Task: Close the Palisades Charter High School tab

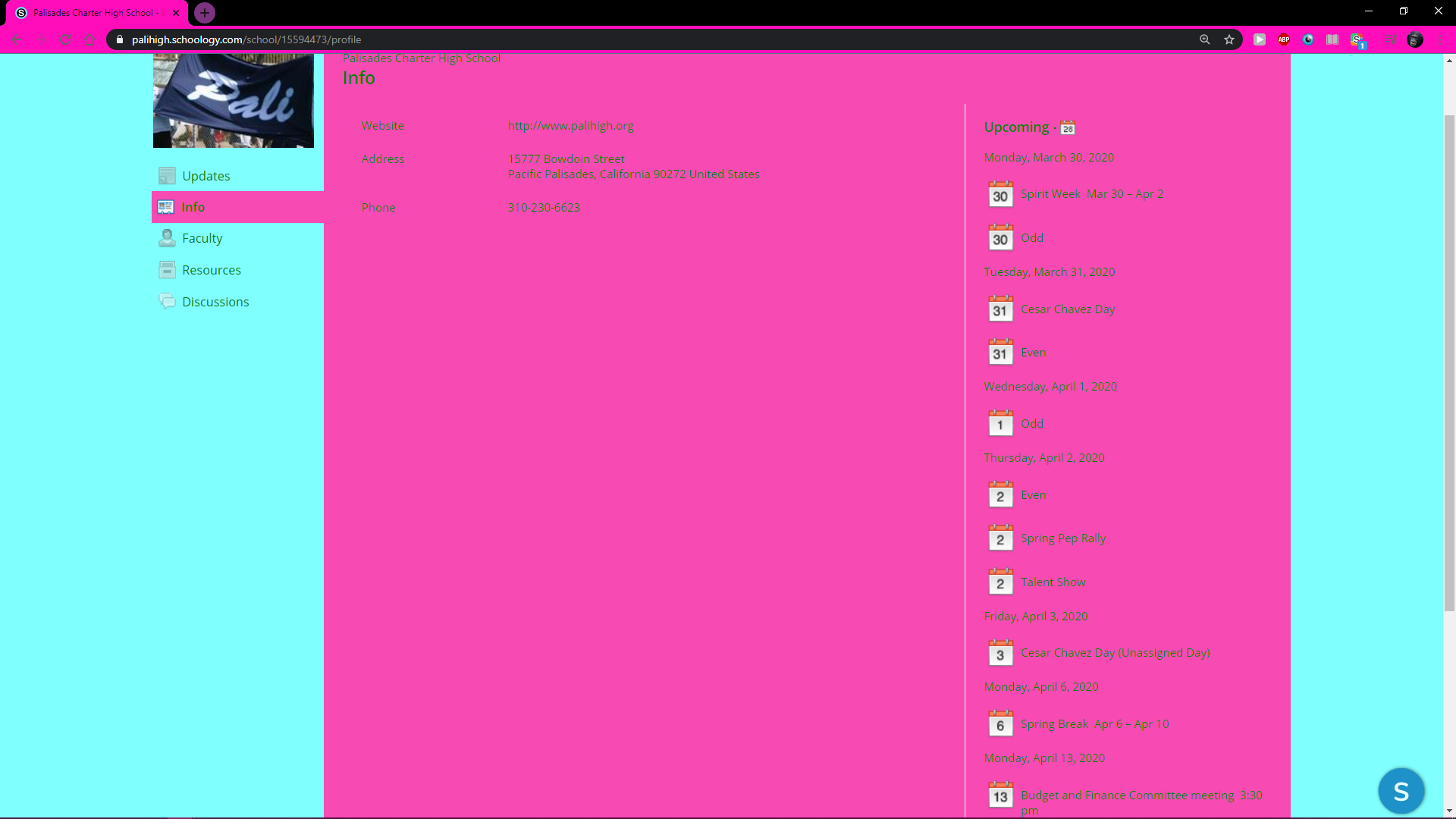Action: (176, 13)
